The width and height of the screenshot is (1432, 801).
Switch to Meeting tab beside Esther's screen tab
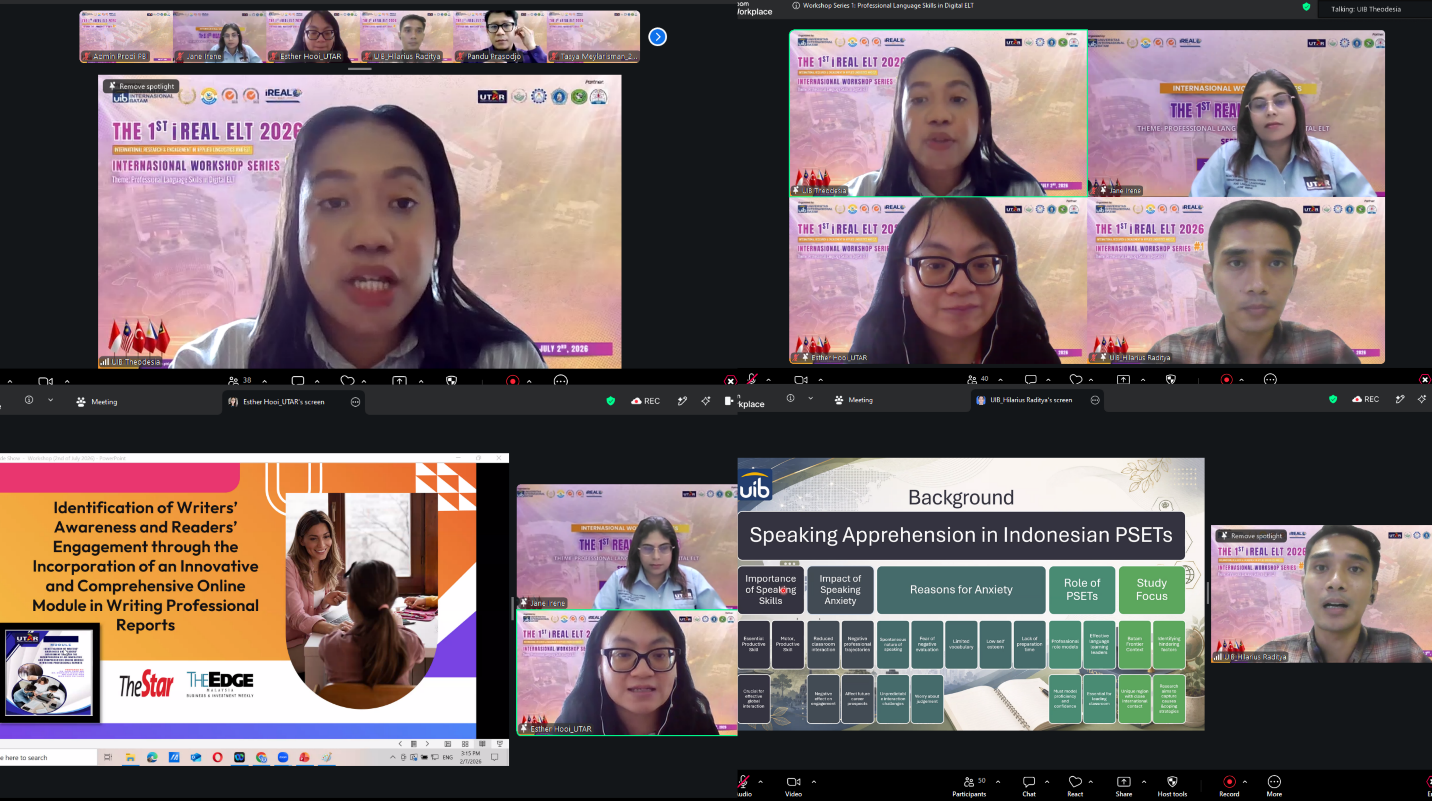coord(97,401)
